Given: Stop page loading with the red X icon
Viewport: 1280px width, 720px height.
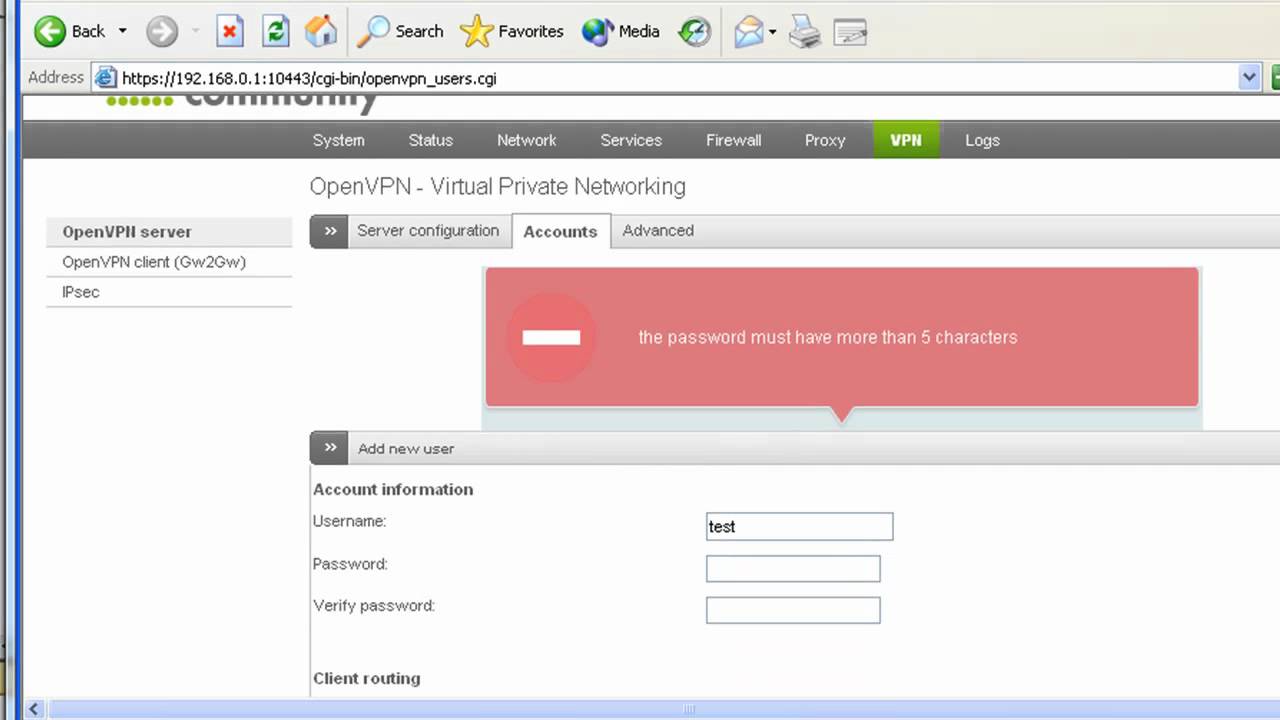Looking at the screenshot, I should [x=230, y=31].
